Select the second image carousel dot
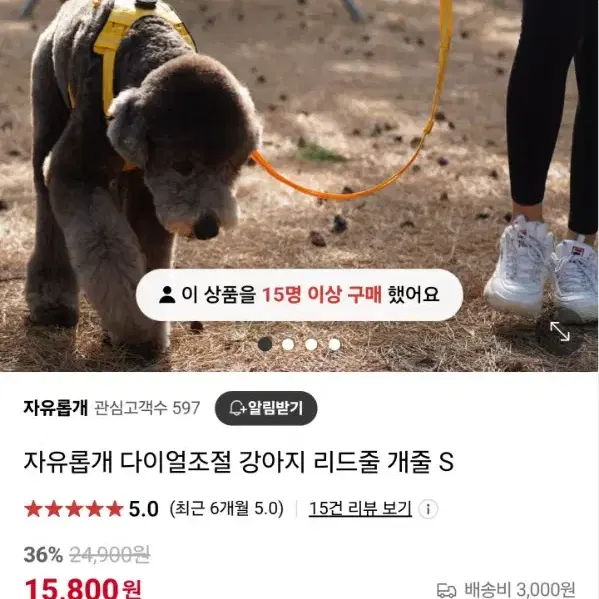The image size is (599, 599). [x=288, y=344]
